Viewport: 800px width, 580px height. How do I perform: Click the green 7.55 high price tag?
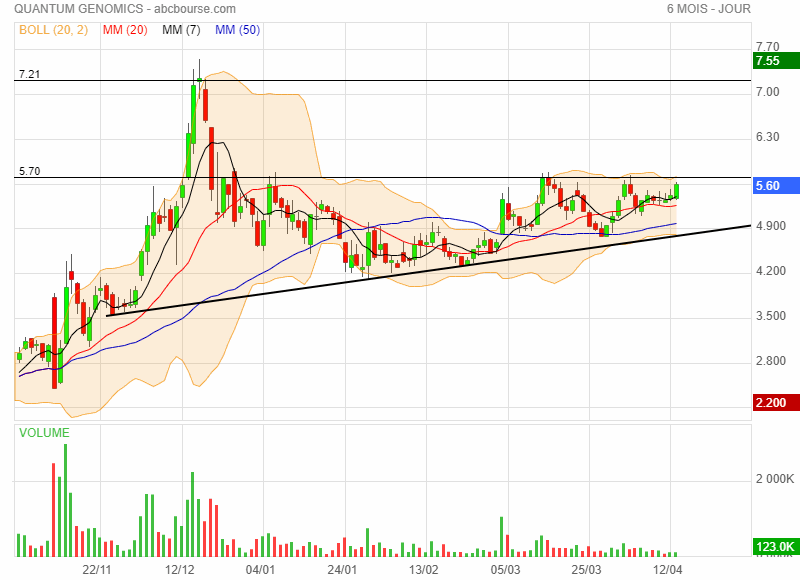pyautogui.click(x=777, y=61)
